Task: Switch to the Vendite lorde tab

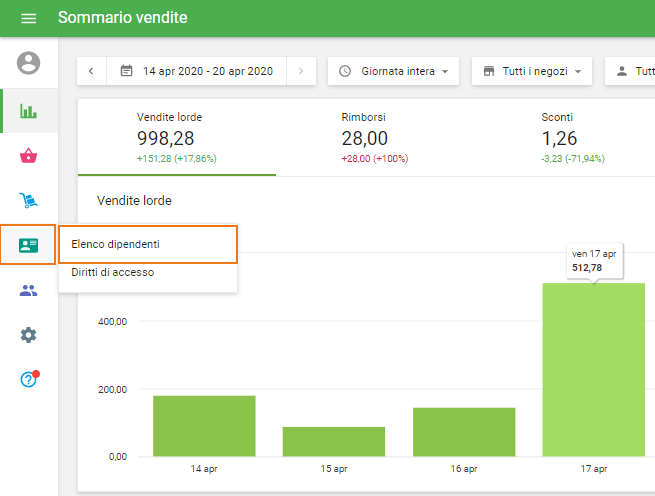Action: [176, 138]
